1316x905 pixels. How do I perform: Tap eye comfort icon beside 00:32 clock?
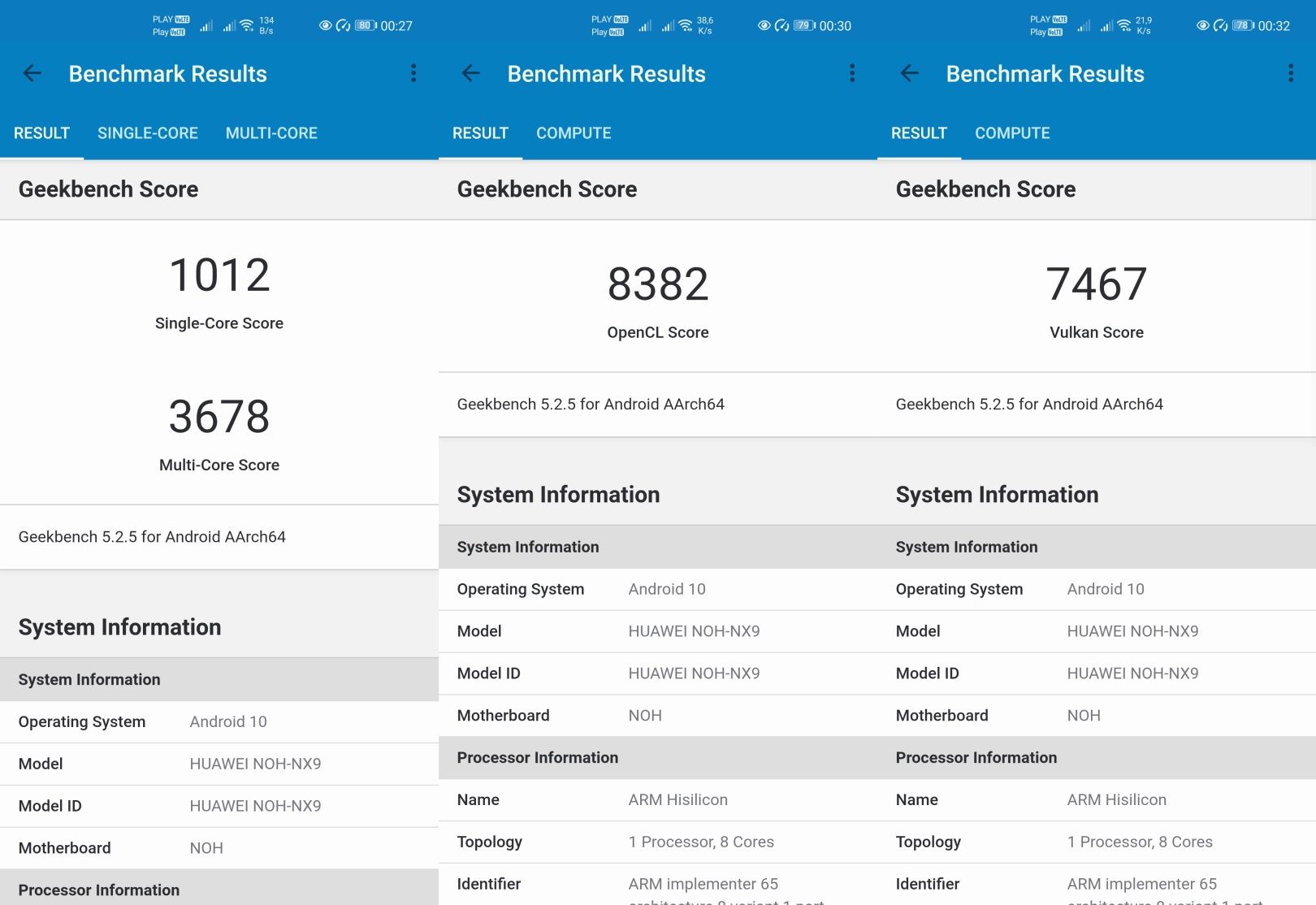1203,25
